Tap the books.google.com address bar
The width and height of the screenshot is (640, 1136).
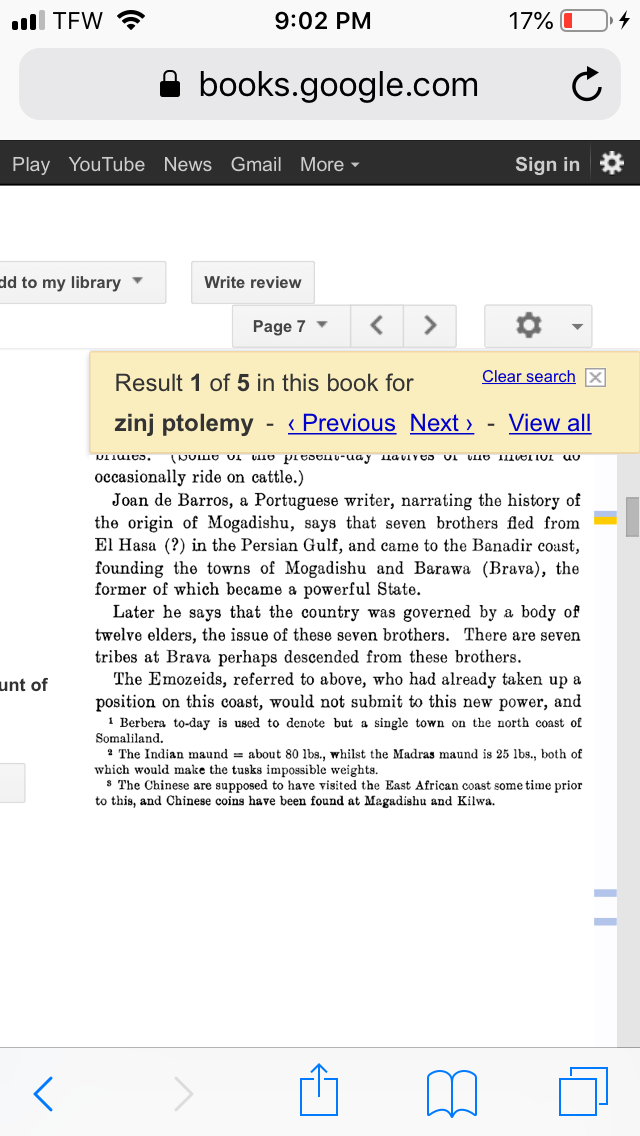[x=320, y=86]
